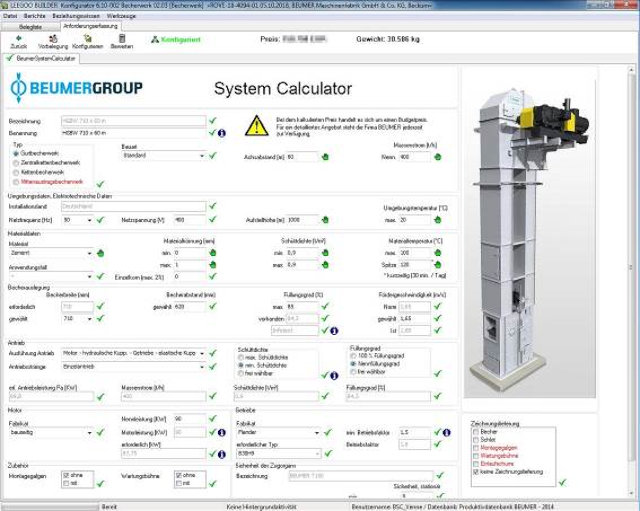Click the Bewerten calculator toolbar icon
Screen dimensions: 640x511
122,38
